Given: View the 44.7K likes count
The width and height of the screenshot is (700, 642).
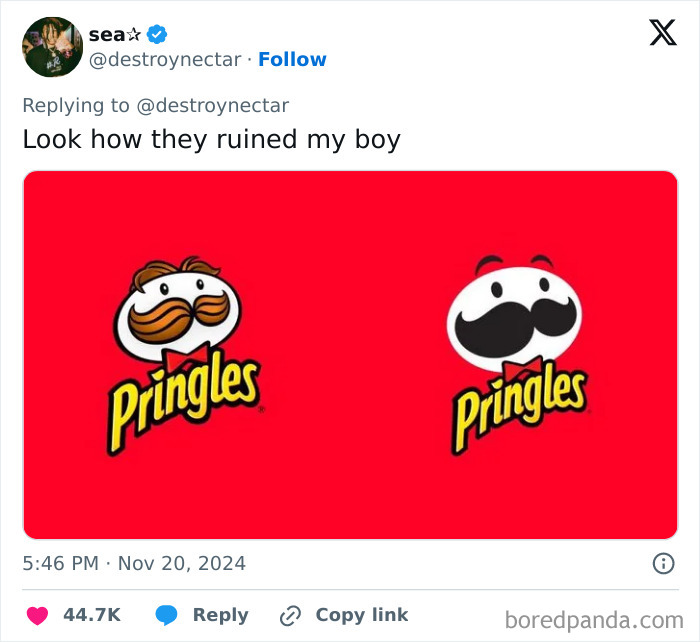Looking at the screenshot, I should 92,614.
